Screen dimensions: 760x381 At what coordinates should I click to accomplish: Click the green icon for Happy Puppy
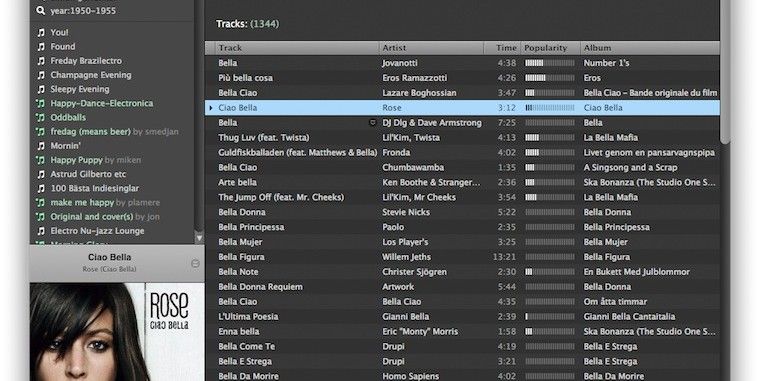point(41,160)
